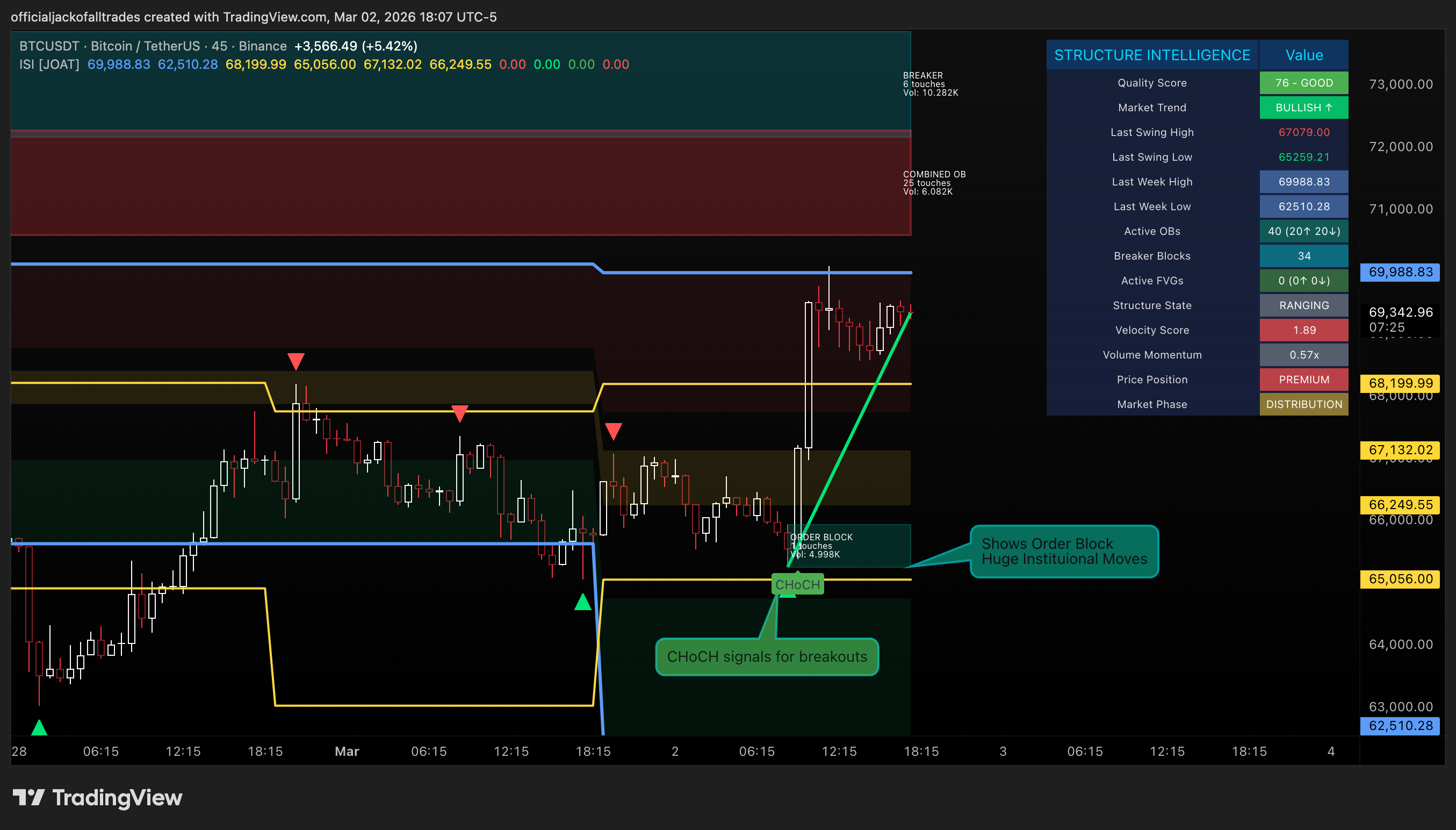Click the Mar label on time axis
Image resolution: width=1456 pixels, height=830 pixels.
(347, 752)
